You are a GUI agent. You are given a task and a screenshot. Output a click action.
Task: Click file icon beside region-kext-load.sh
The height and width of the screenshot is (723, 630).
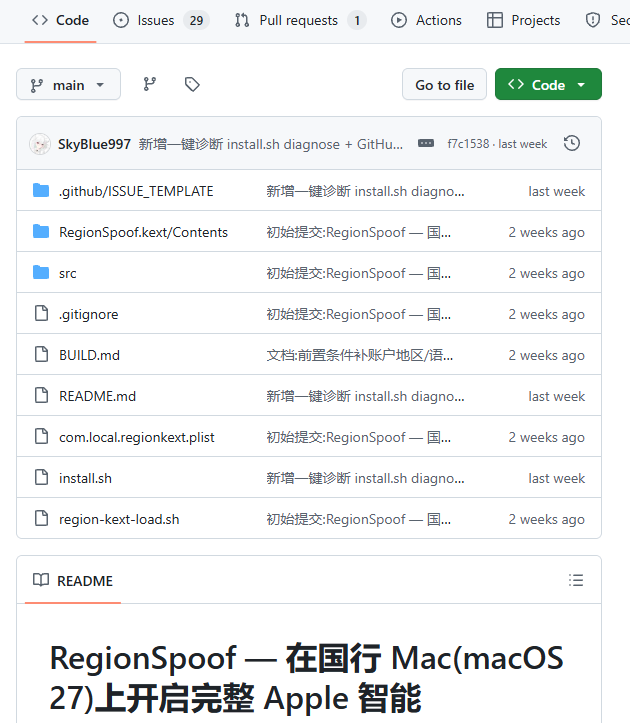tap(42, 518)
